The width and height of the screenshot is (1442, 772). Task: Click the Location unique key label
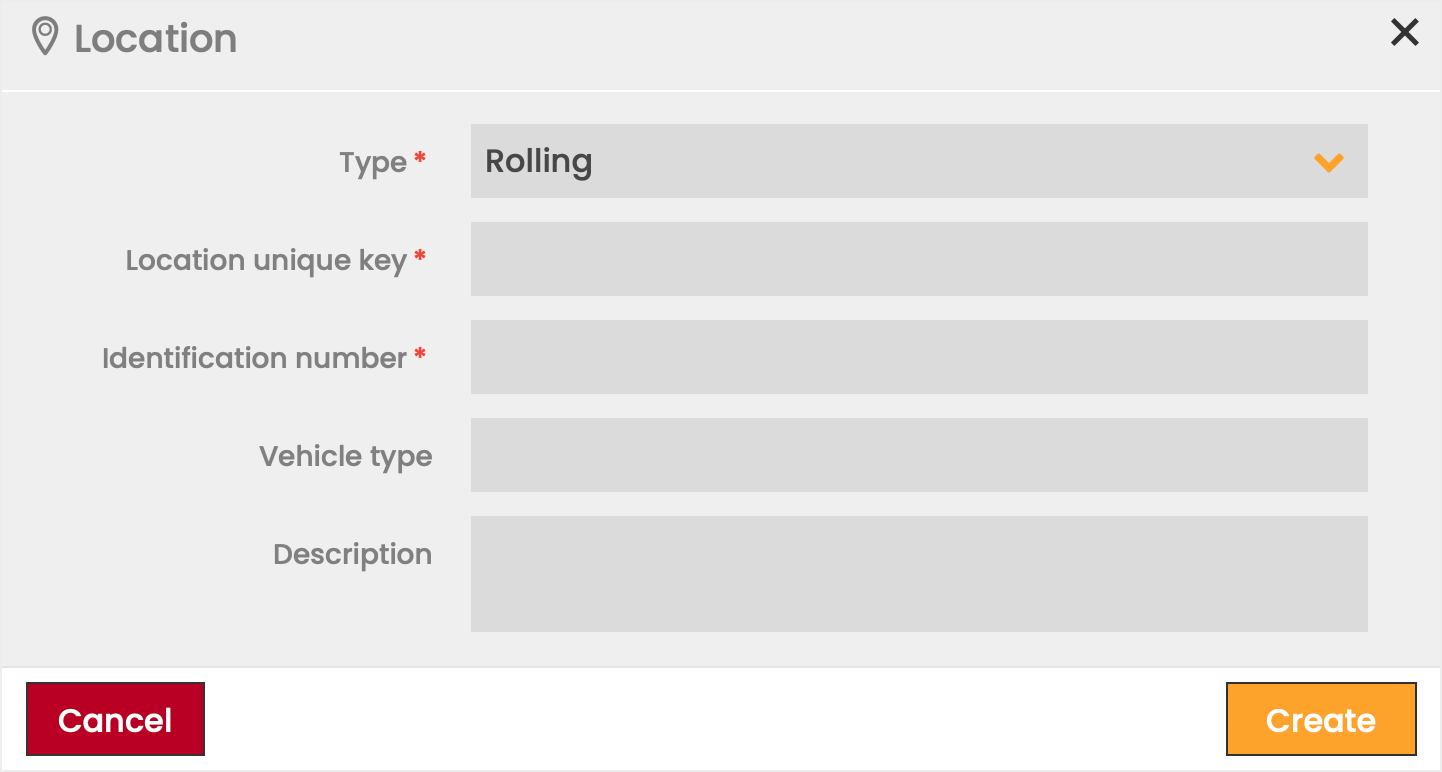265,260
